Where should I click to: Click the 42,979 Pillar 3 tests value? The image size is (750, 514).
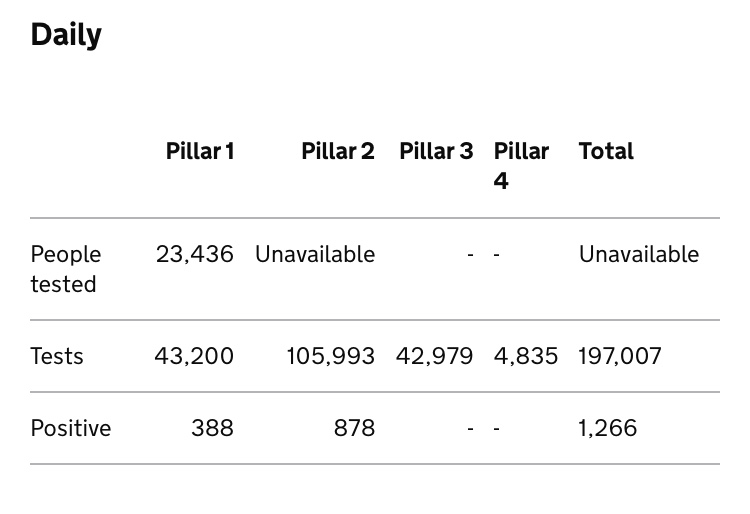point(434,356)
